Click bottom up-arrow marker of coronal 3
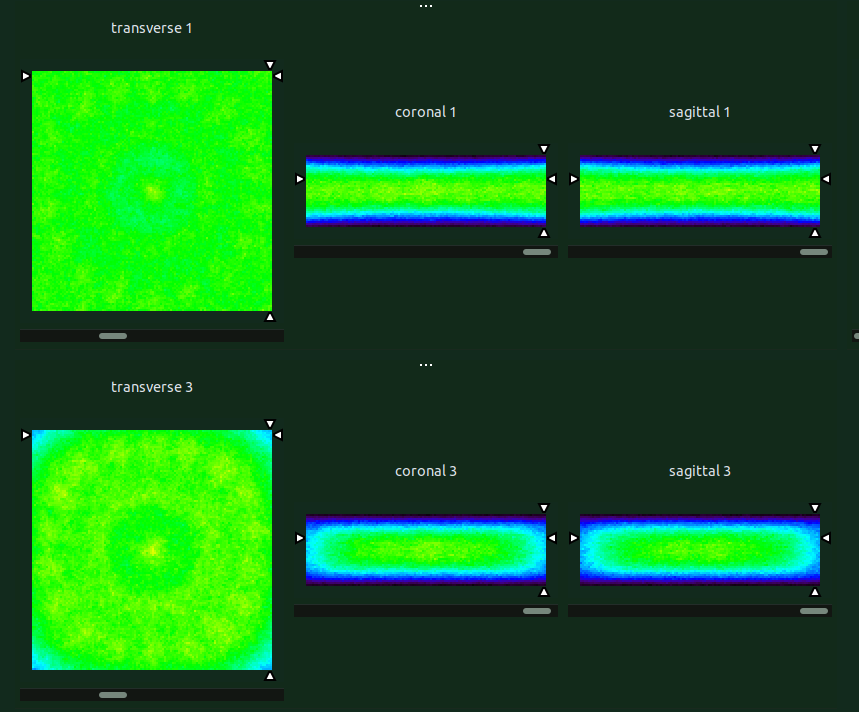The width and height of the screenshot is (859, 712). [x=543, y=592]
